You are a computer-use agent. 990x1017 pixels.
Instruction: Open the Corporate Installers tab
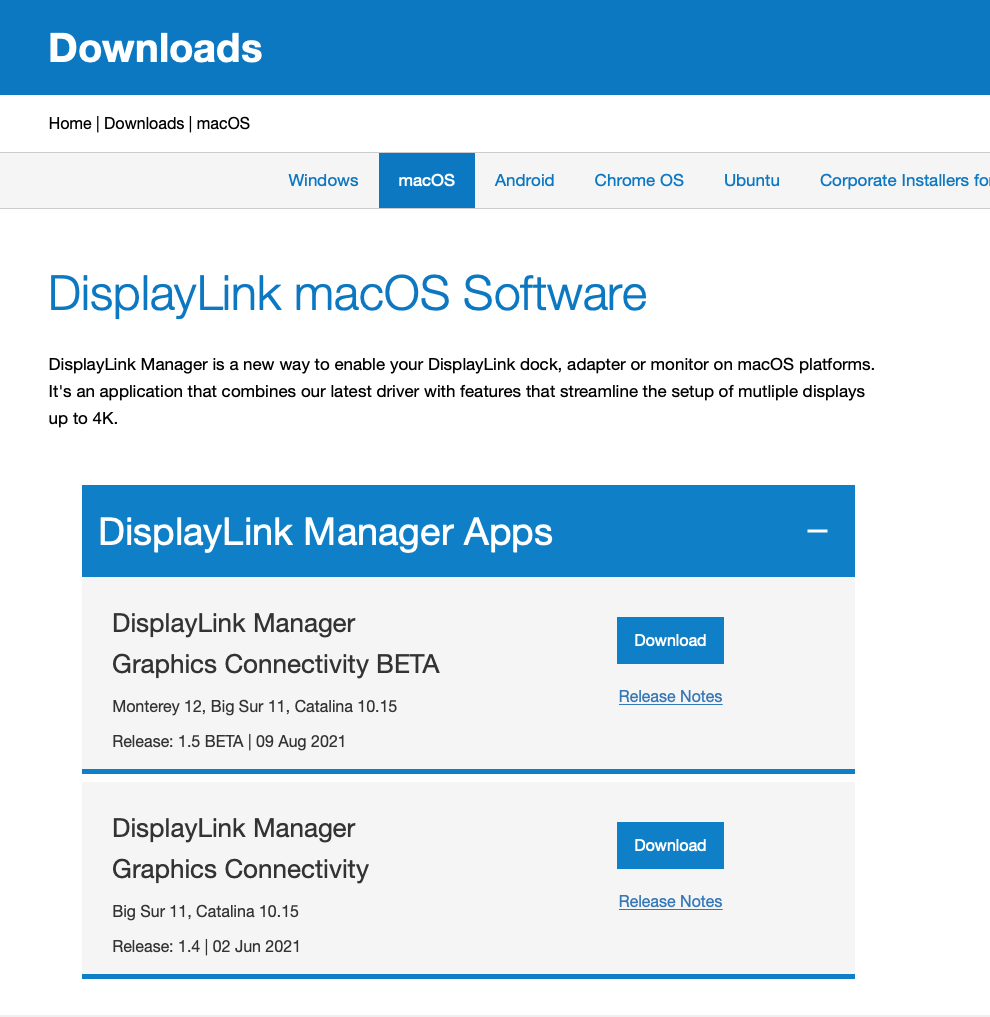click(x=904, y=180)
